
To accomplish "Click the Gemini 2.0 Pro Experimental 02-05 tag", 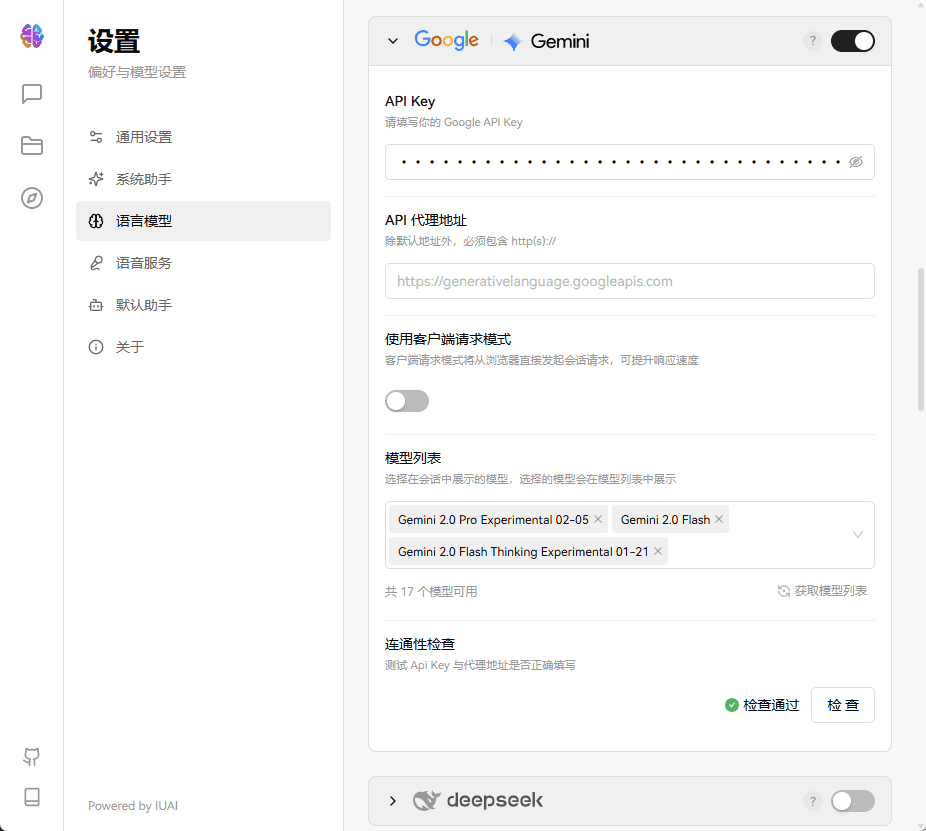I will pyautogui.click(x=498, y=519).
